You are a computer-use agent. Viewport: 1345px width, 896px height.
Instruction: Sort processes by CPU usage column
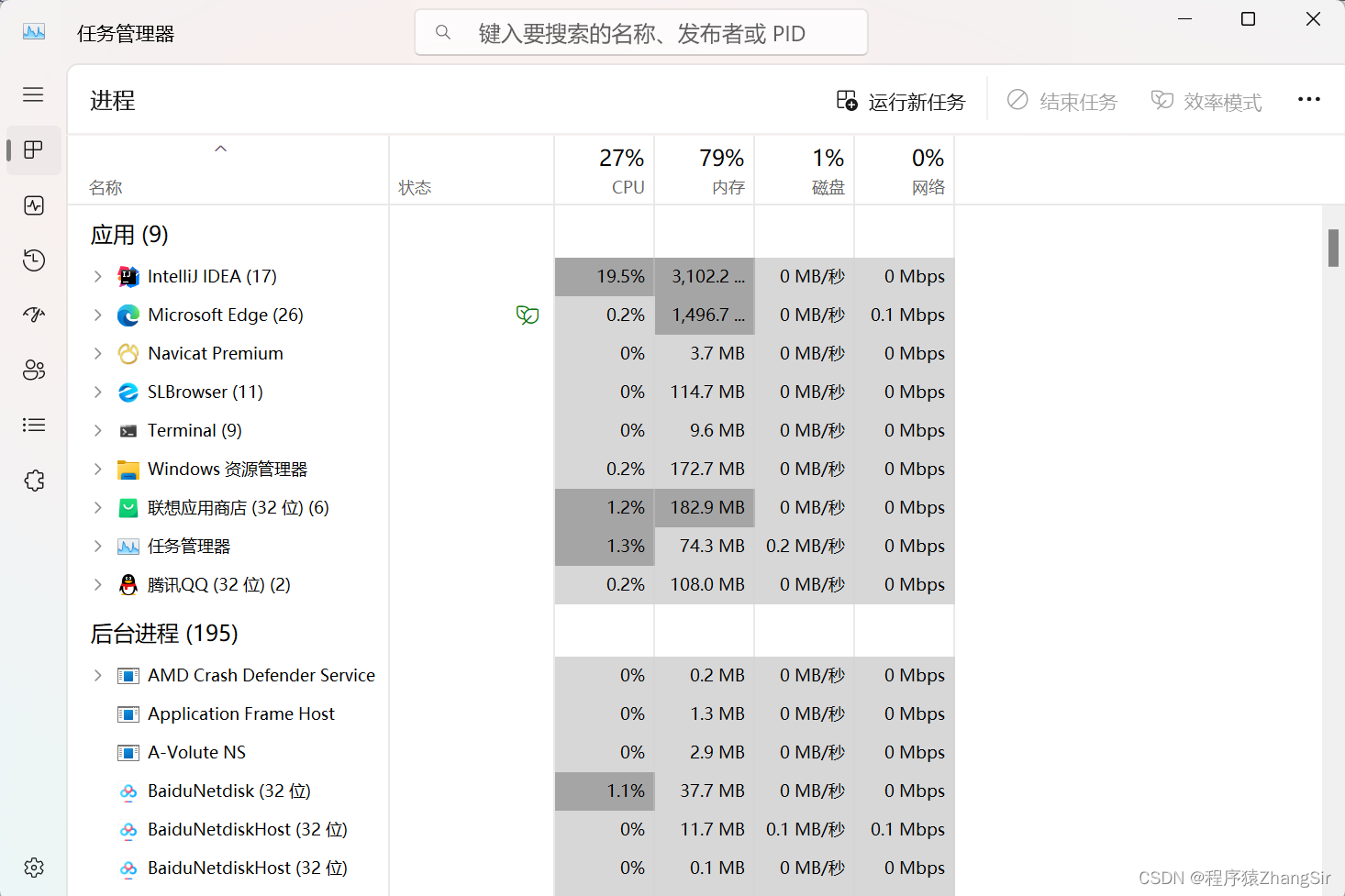pyautogui.click(x=605, y=171)
